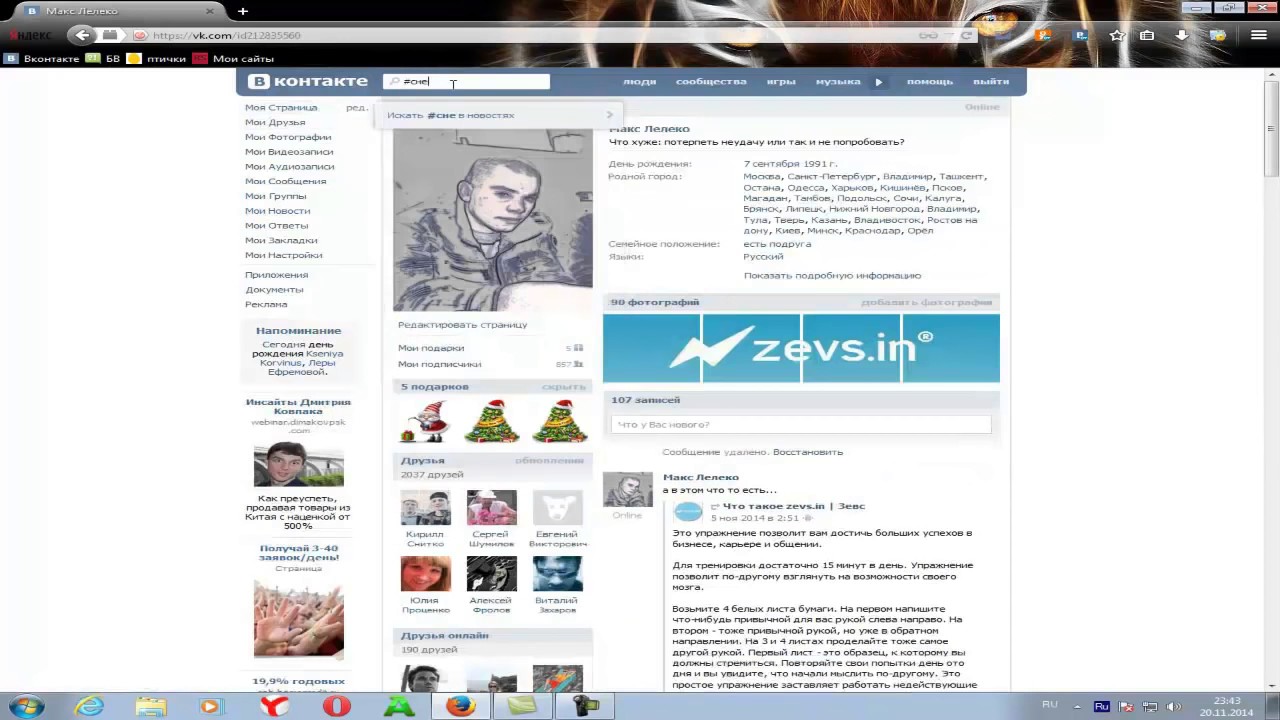Open friend Юлия Проценко's thumbnail
Image resolution: width=1280 pixels, height=720 pixels.
click(425, 574)
